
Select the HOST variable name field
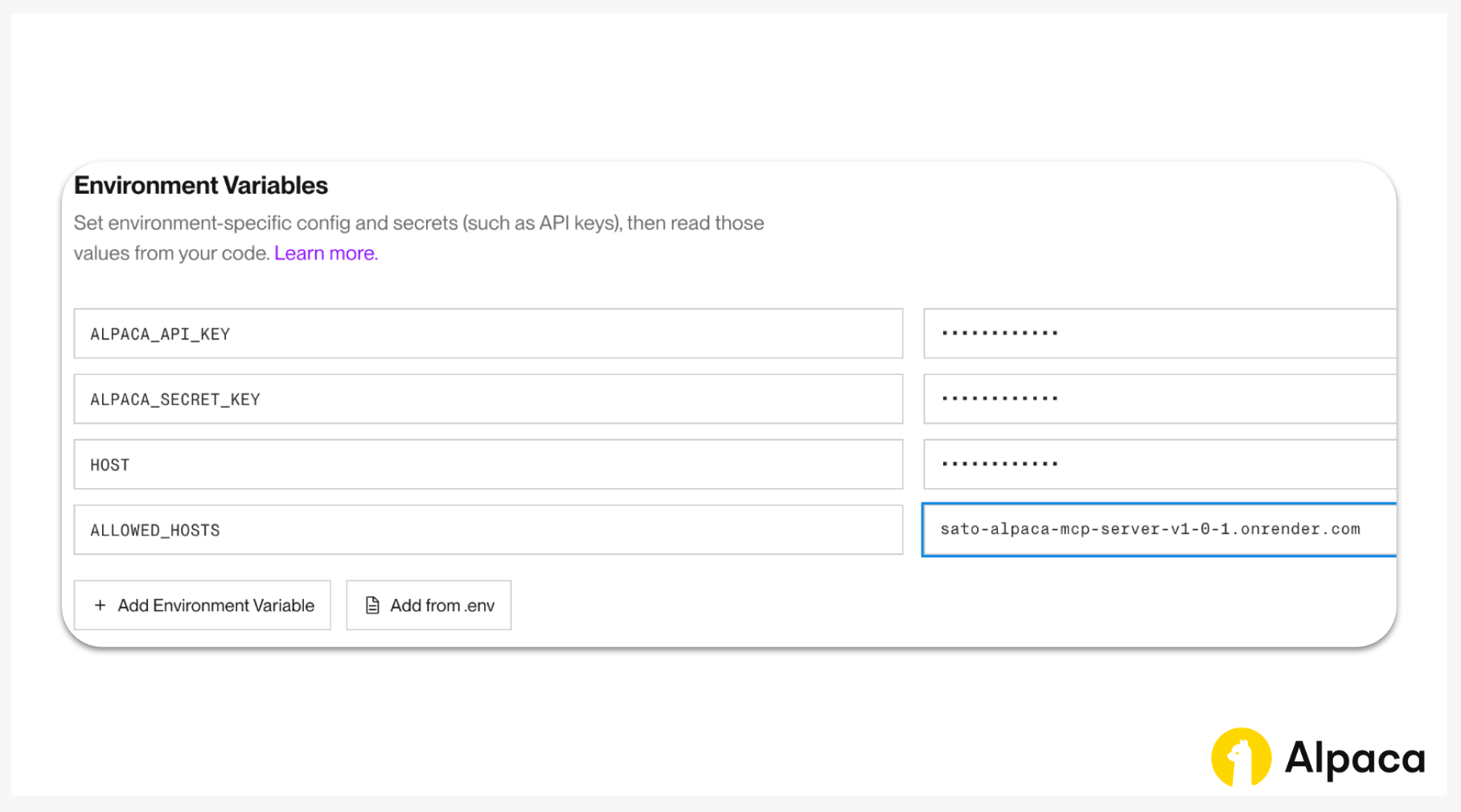487,465
